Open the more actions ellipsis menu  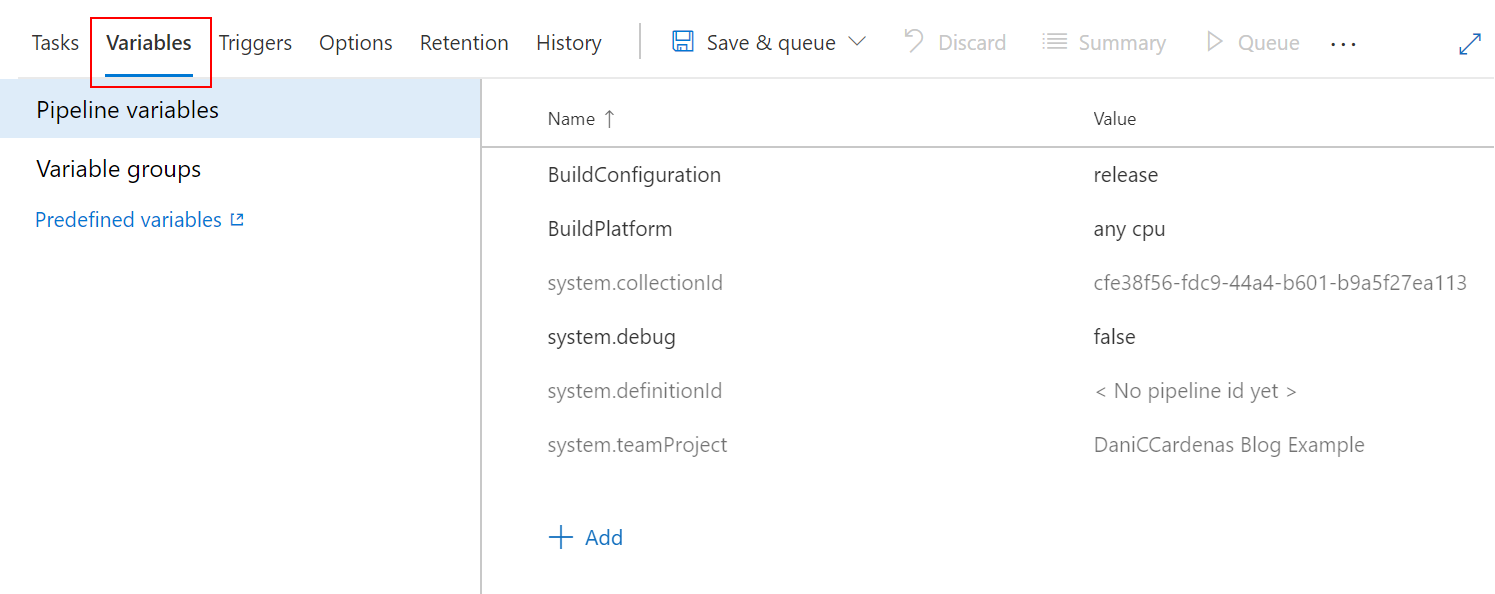coord(1343,44)
